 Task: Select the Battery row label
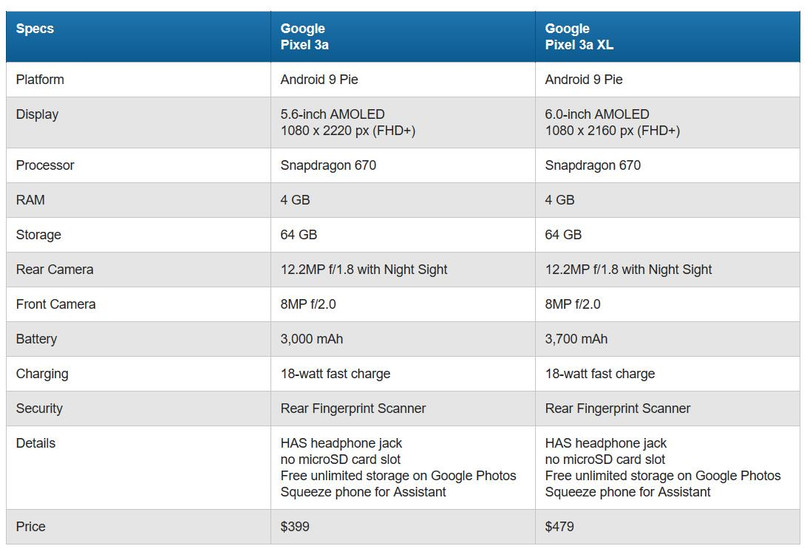37,339
